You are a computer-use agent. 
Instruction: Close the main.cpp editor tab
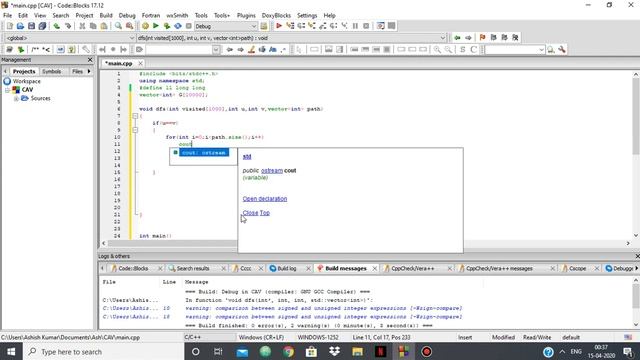coord(140,64)
